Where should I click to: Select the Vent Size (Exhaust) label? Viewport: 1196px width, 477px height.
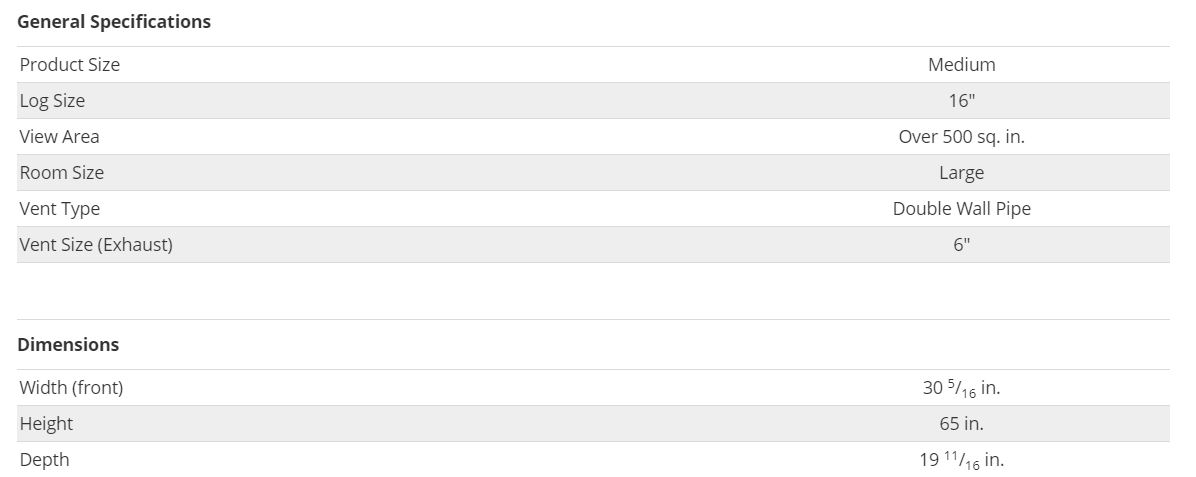coord(96,245)
